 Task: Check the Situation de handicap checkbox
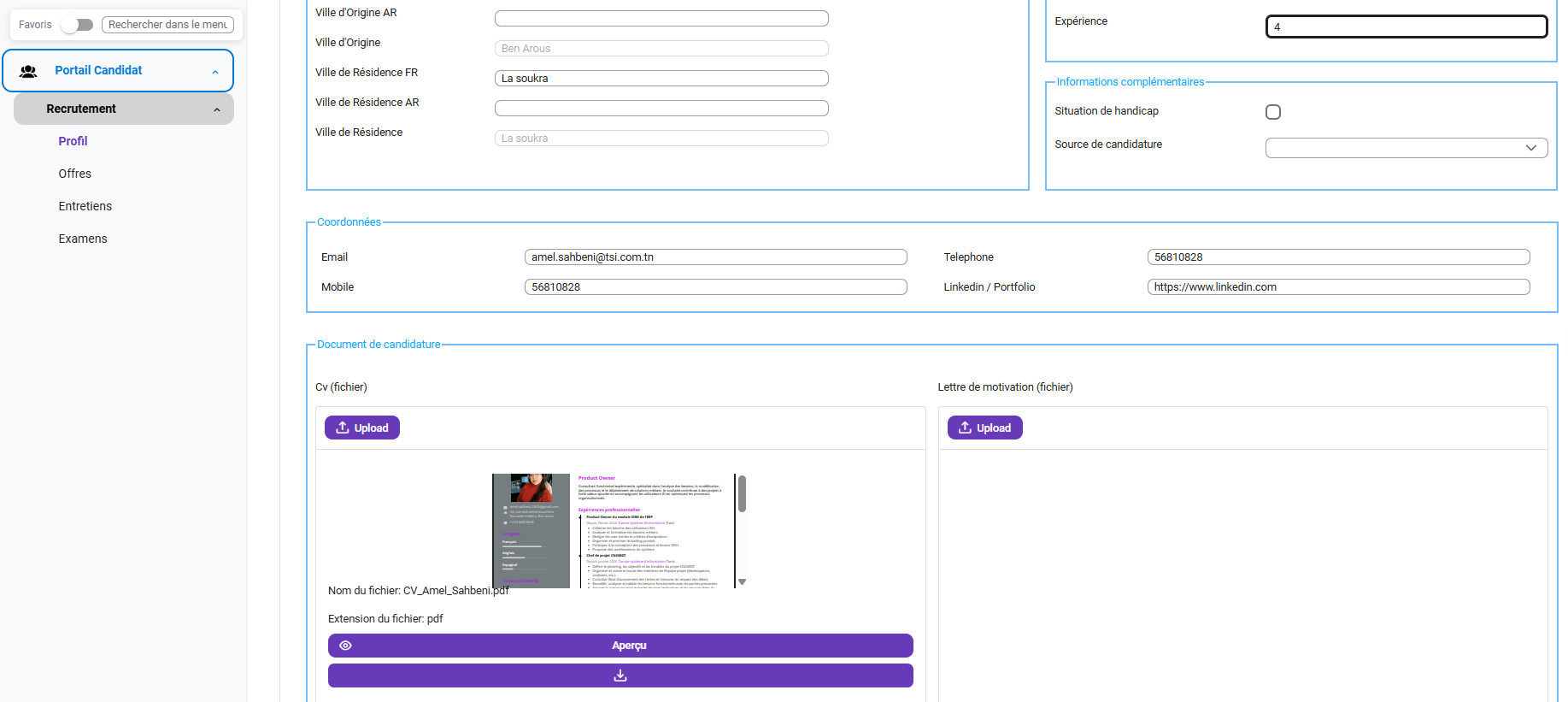click(x=1273, y=112)
